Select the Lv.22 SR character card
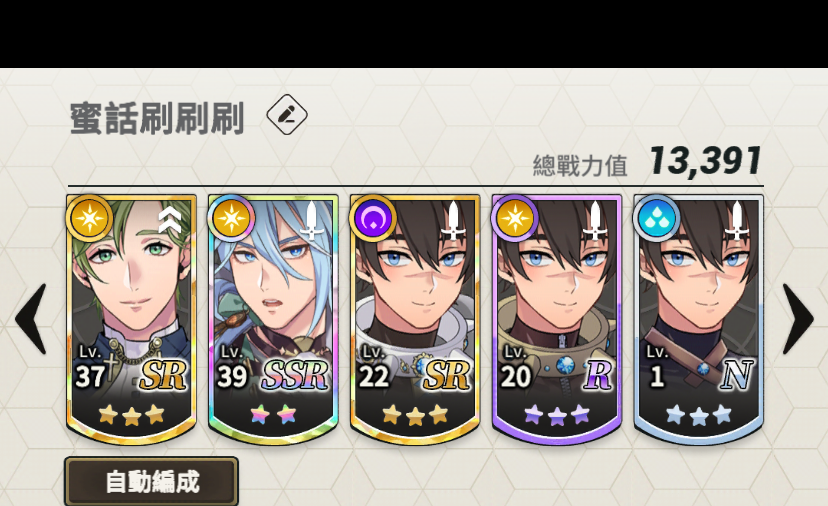The image size is (828, 506). (415, 319)
